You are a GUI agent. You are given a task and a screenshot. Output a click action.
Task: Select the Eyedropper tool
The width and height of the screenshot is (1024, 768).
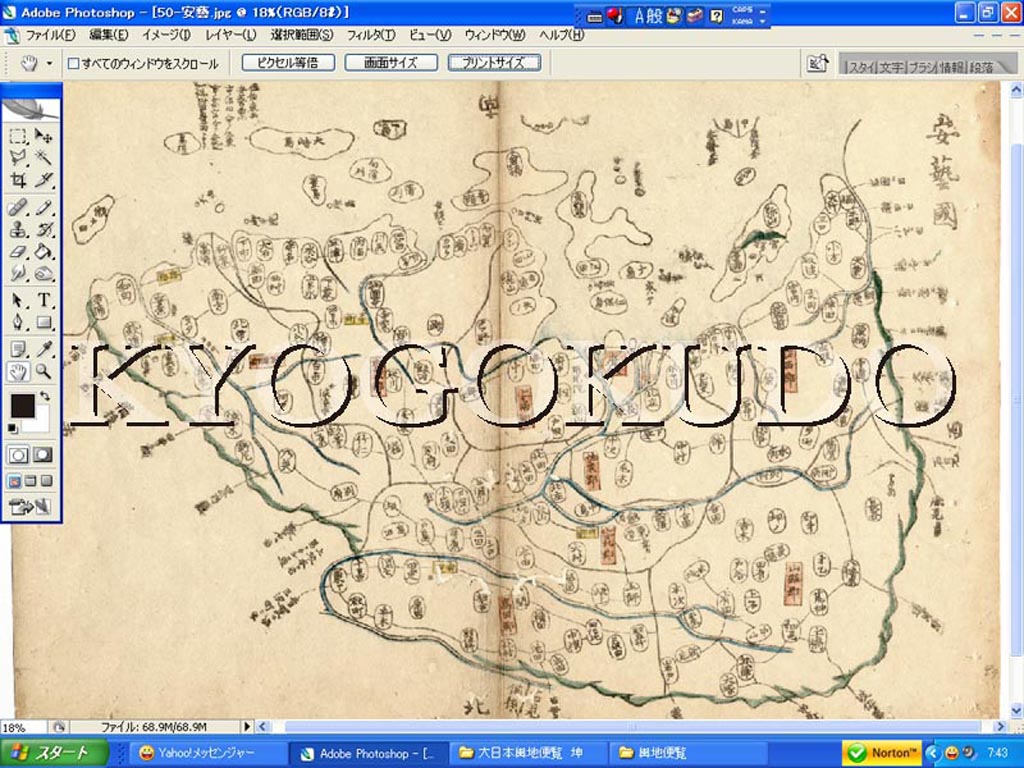(x=43, y=350)
